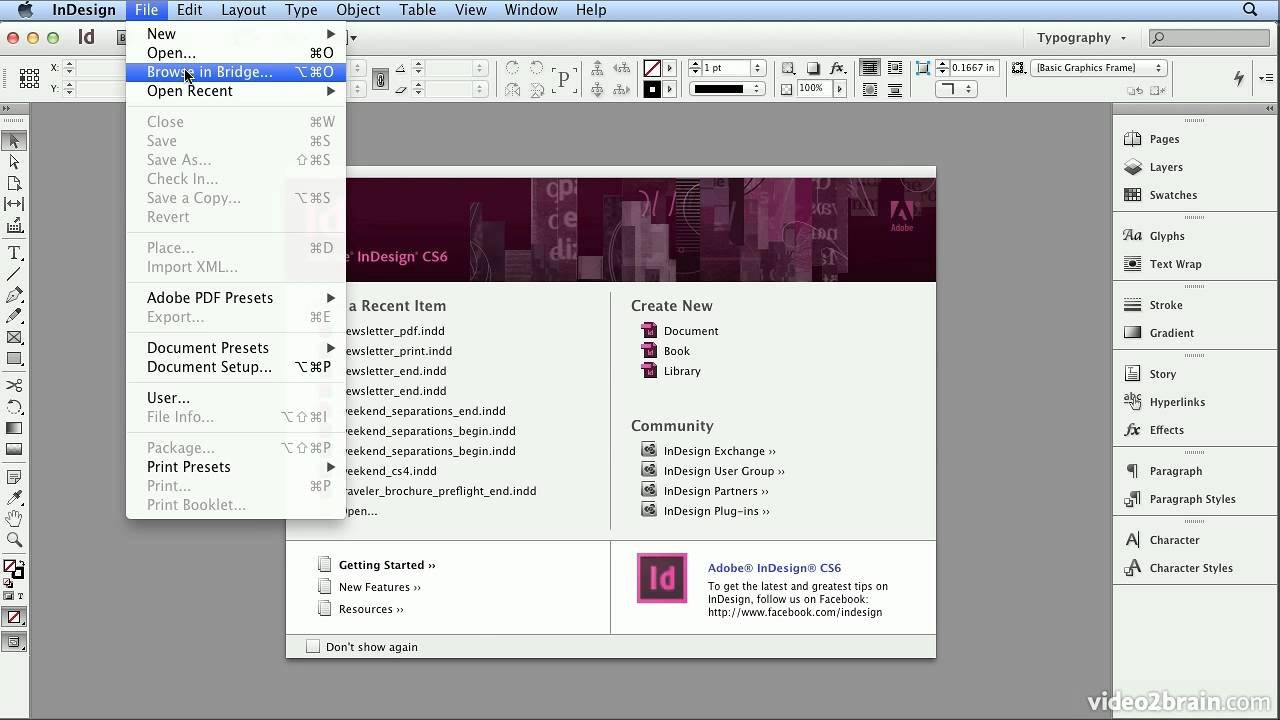Toggle the screen view mode button
1280x720 pixels.
pos(14,642)
